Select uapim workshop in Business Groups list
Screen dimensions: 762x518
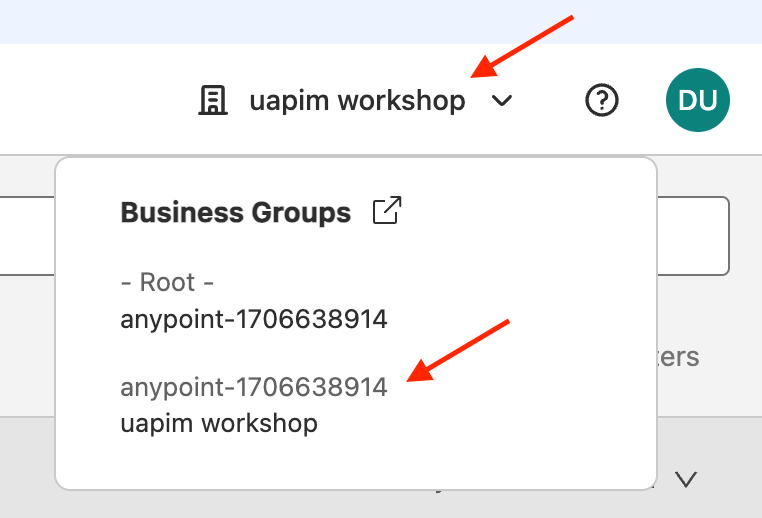click(x=218, y=423)
